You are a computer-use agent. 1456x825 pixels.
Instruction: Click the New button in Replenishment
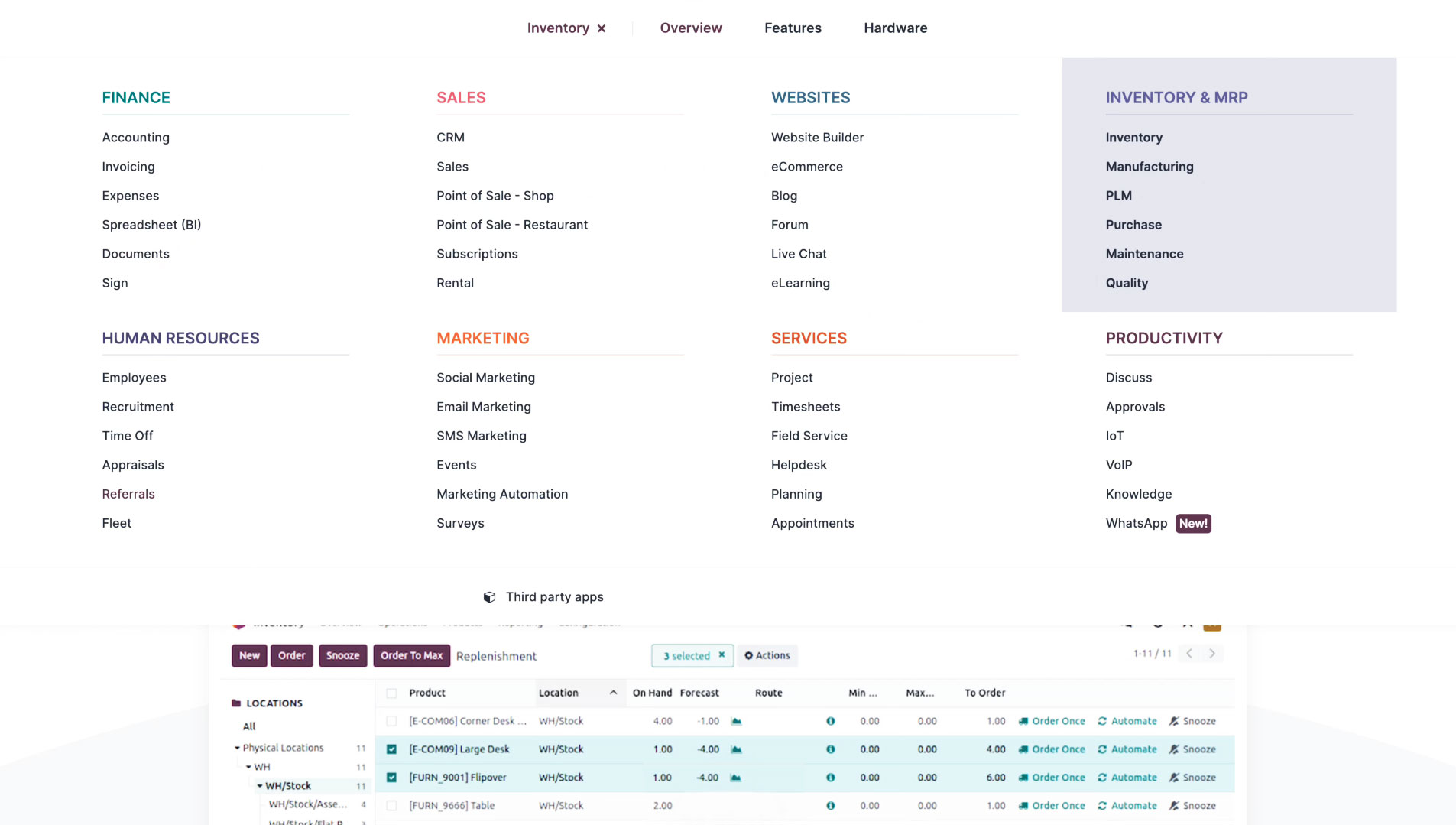[249, 656]
